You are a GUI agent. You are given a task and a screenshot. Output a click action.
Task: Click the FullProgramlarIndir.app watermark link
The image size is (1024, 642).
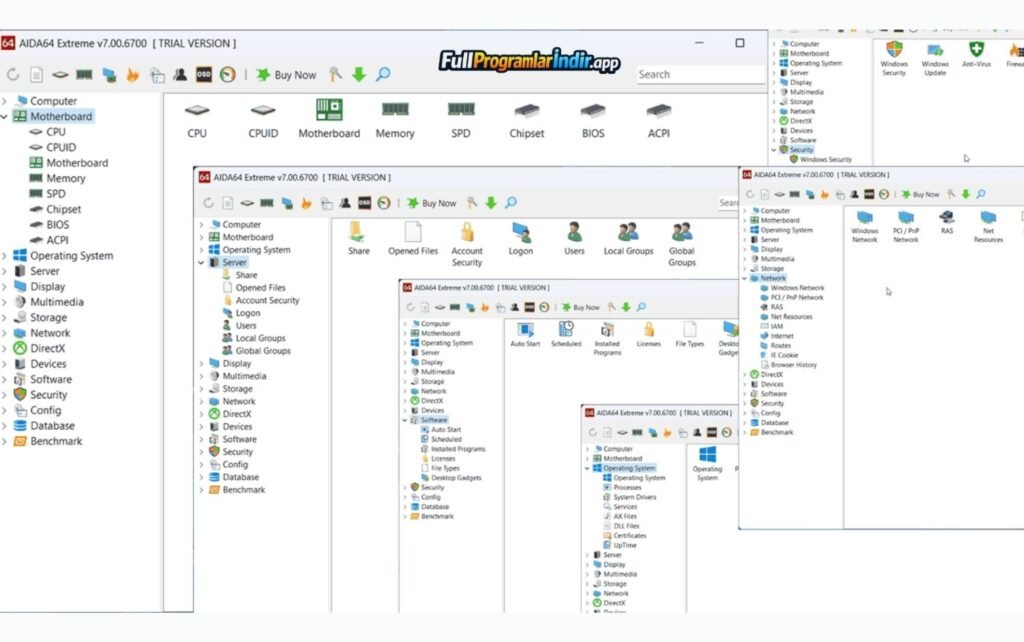pos(529,62)
